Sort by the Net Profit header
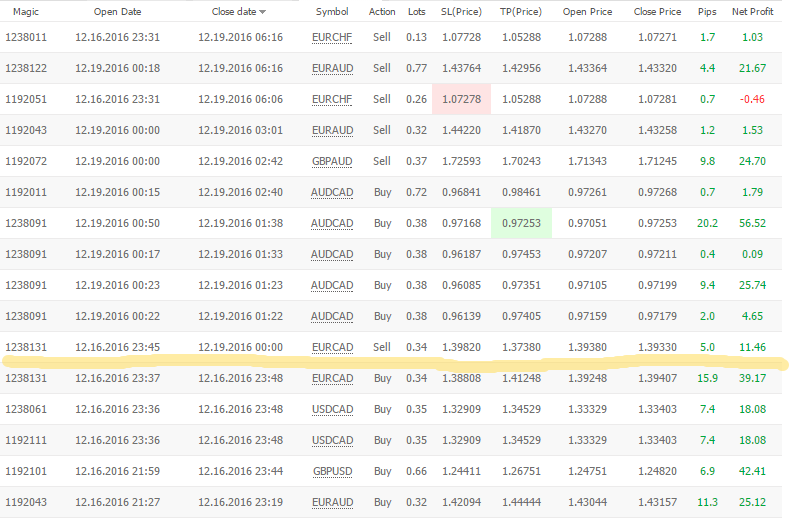 pos(752,12)
